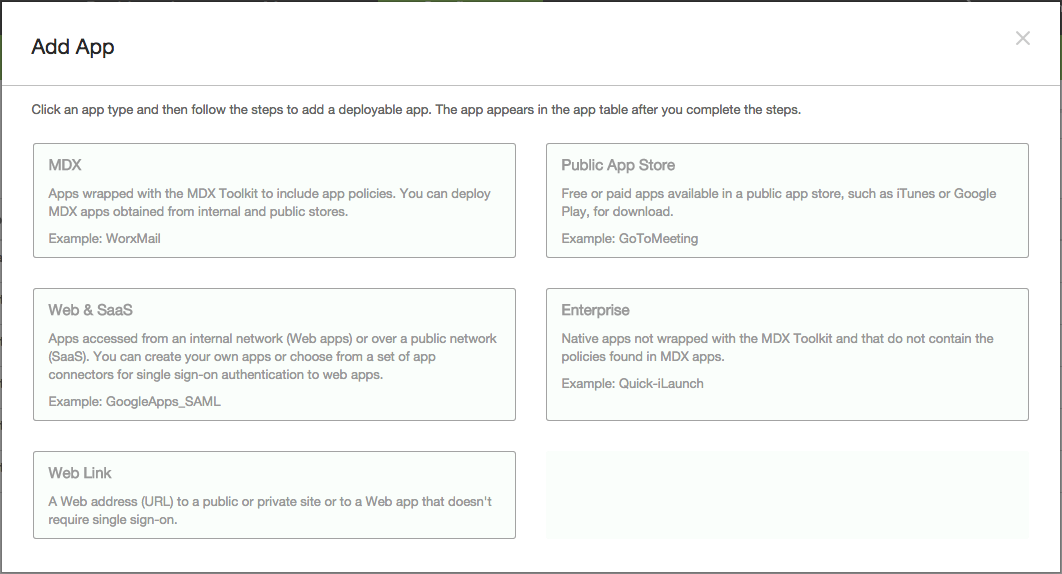This screenshot has height=574, width=1062.
Task: Choose the Web Link app type
Action: [x=274, y=495]
